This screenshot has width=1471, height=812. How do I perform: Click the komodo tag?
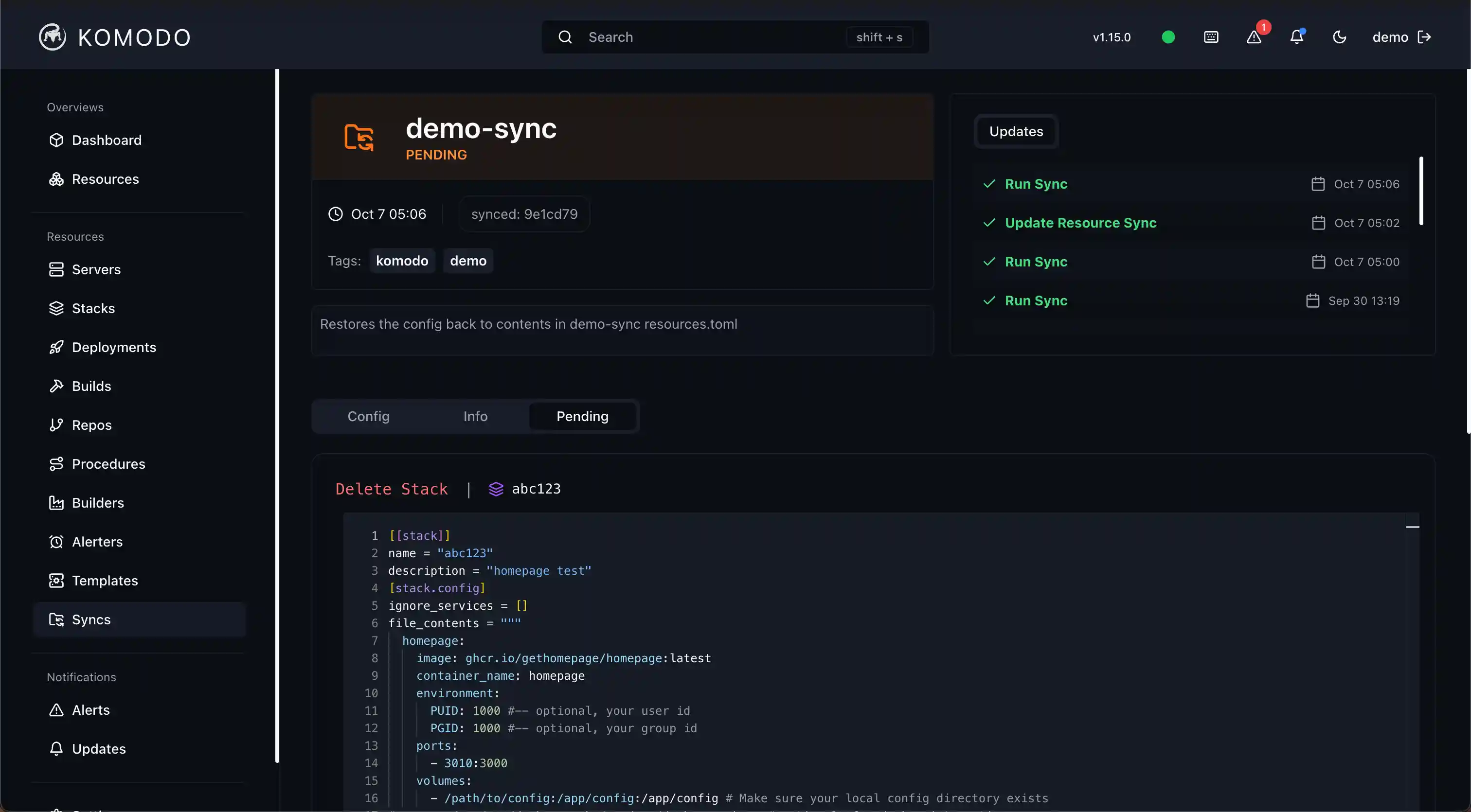tap(402, 260)
